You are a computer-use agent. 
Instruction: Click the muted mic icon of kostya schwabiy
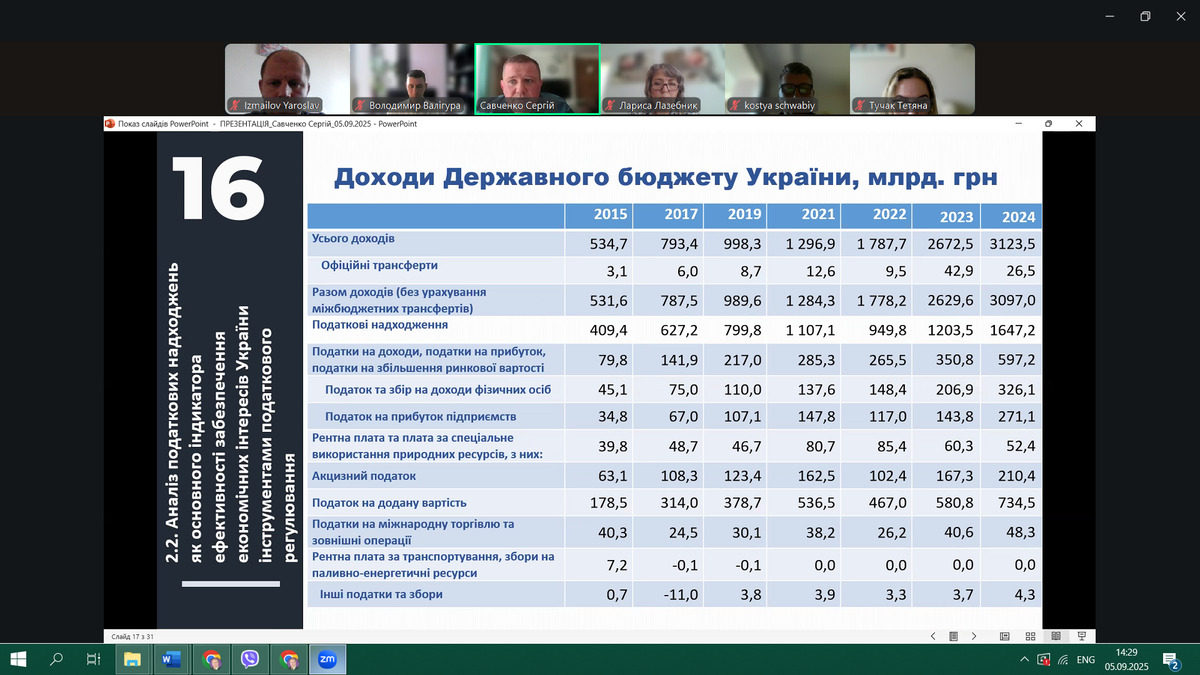click(734, 105)
